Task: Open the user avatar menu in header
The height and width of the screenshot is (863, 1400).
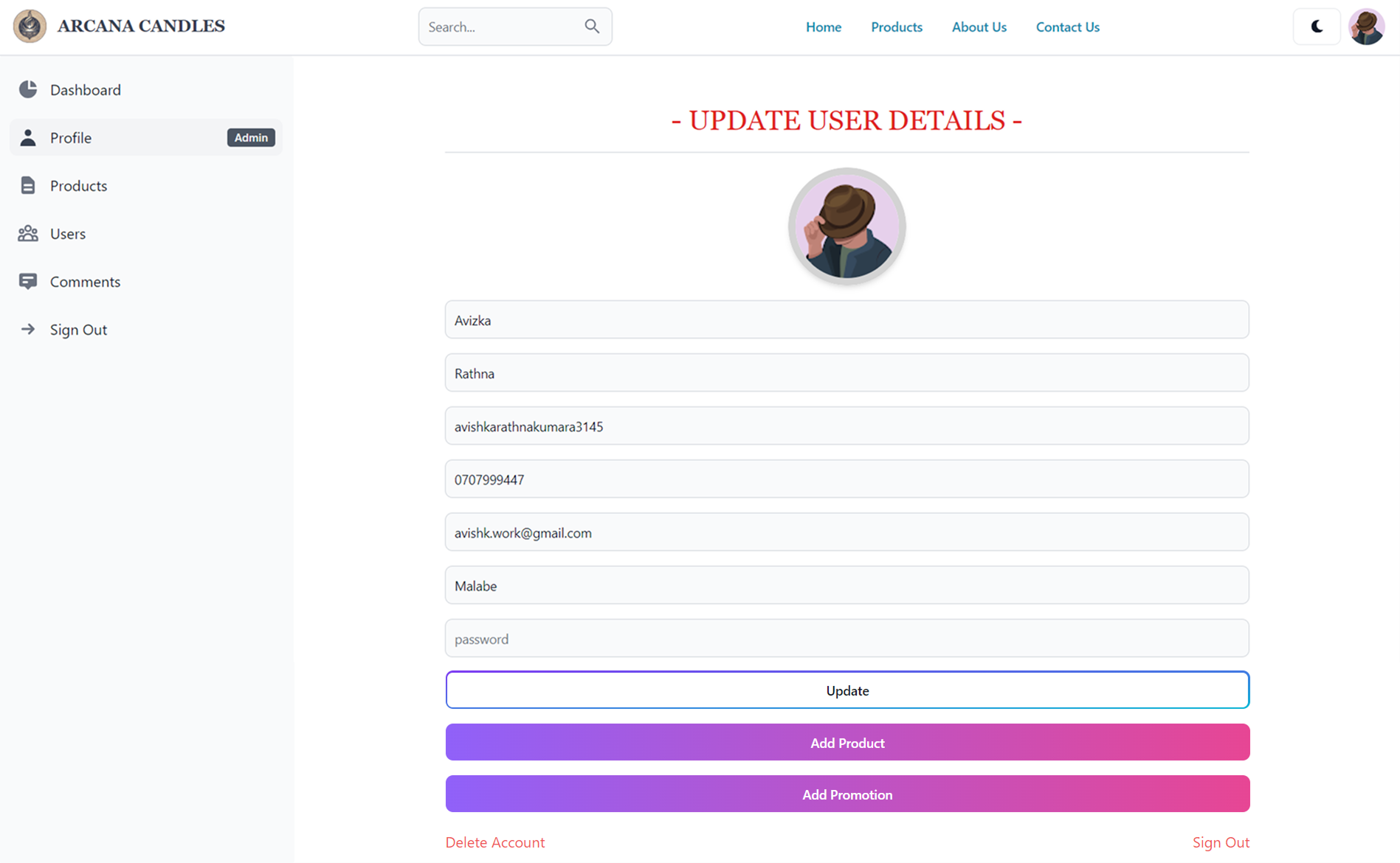Action: click(1366, 27)
